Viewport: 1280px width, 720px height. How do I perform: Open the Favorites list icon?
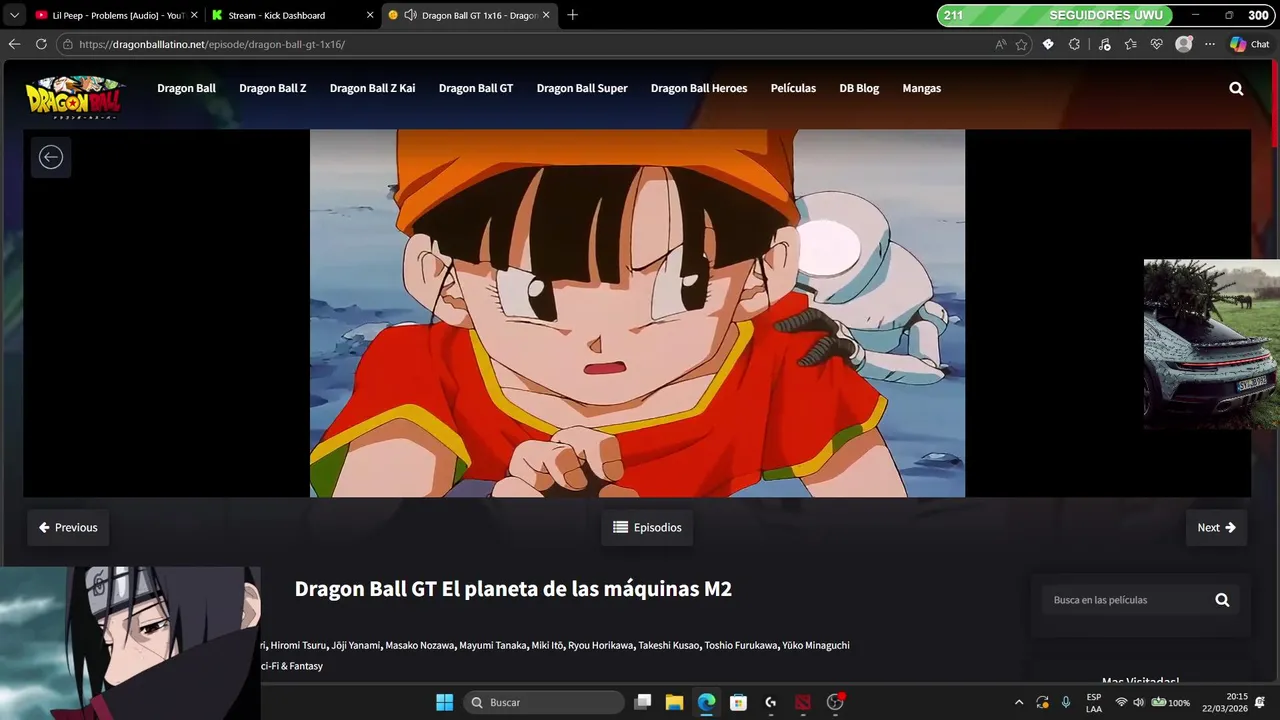click(1130, 44)
